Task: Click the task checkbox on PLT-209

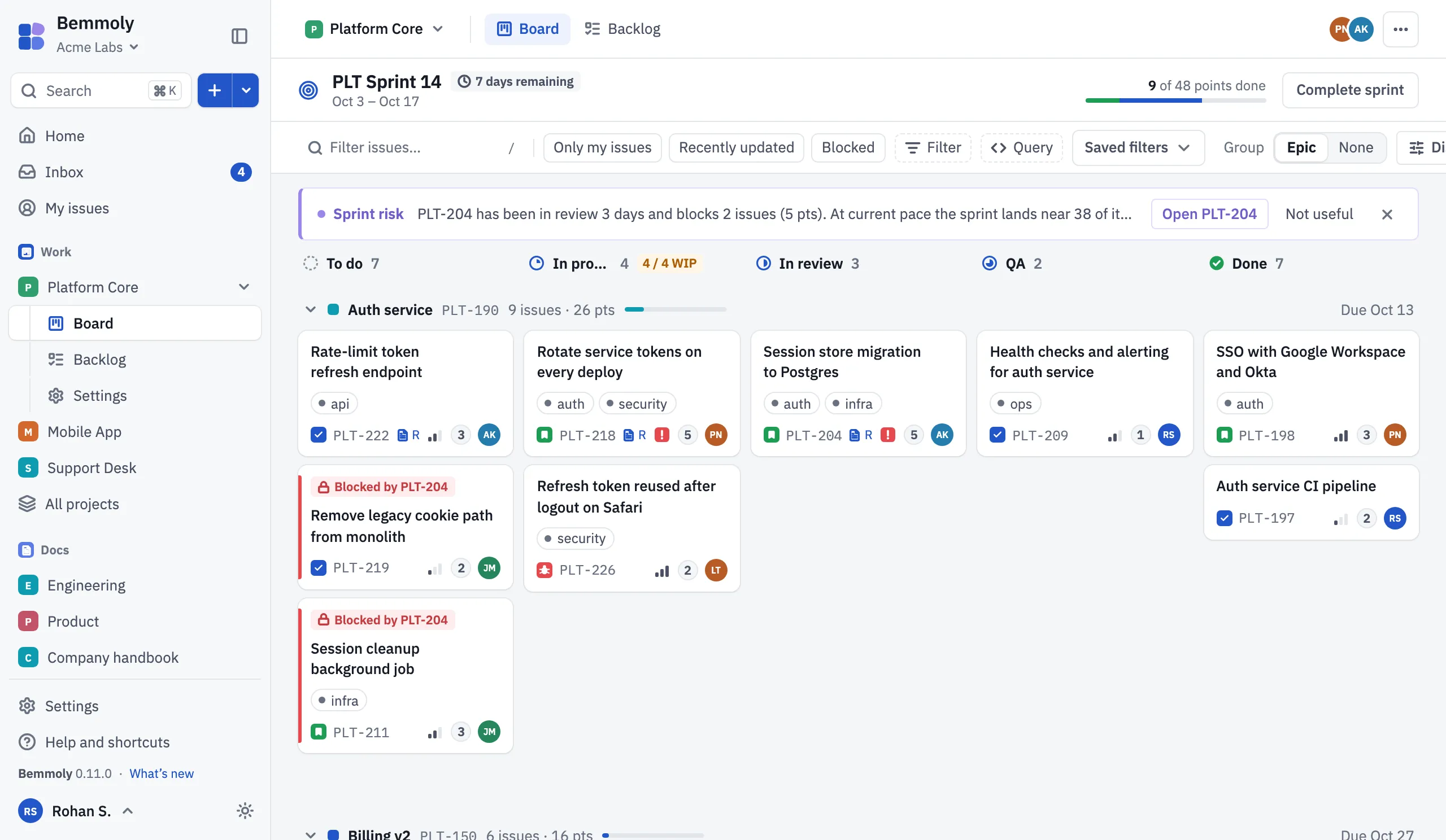Action: point(998,435)
